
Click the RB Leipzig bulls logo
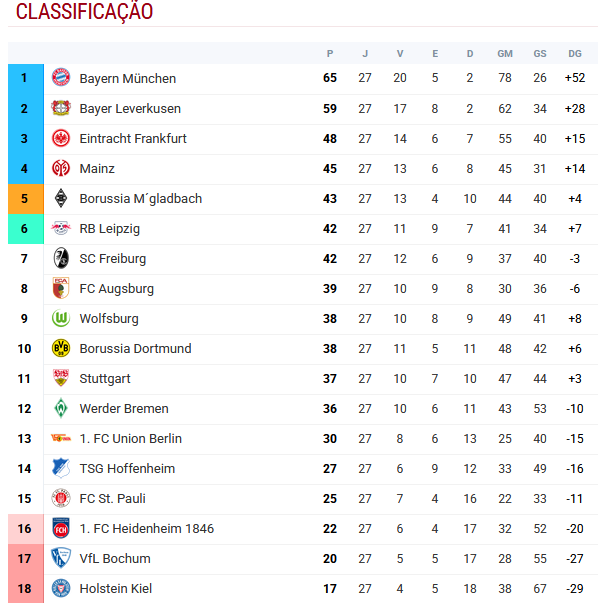61,228
